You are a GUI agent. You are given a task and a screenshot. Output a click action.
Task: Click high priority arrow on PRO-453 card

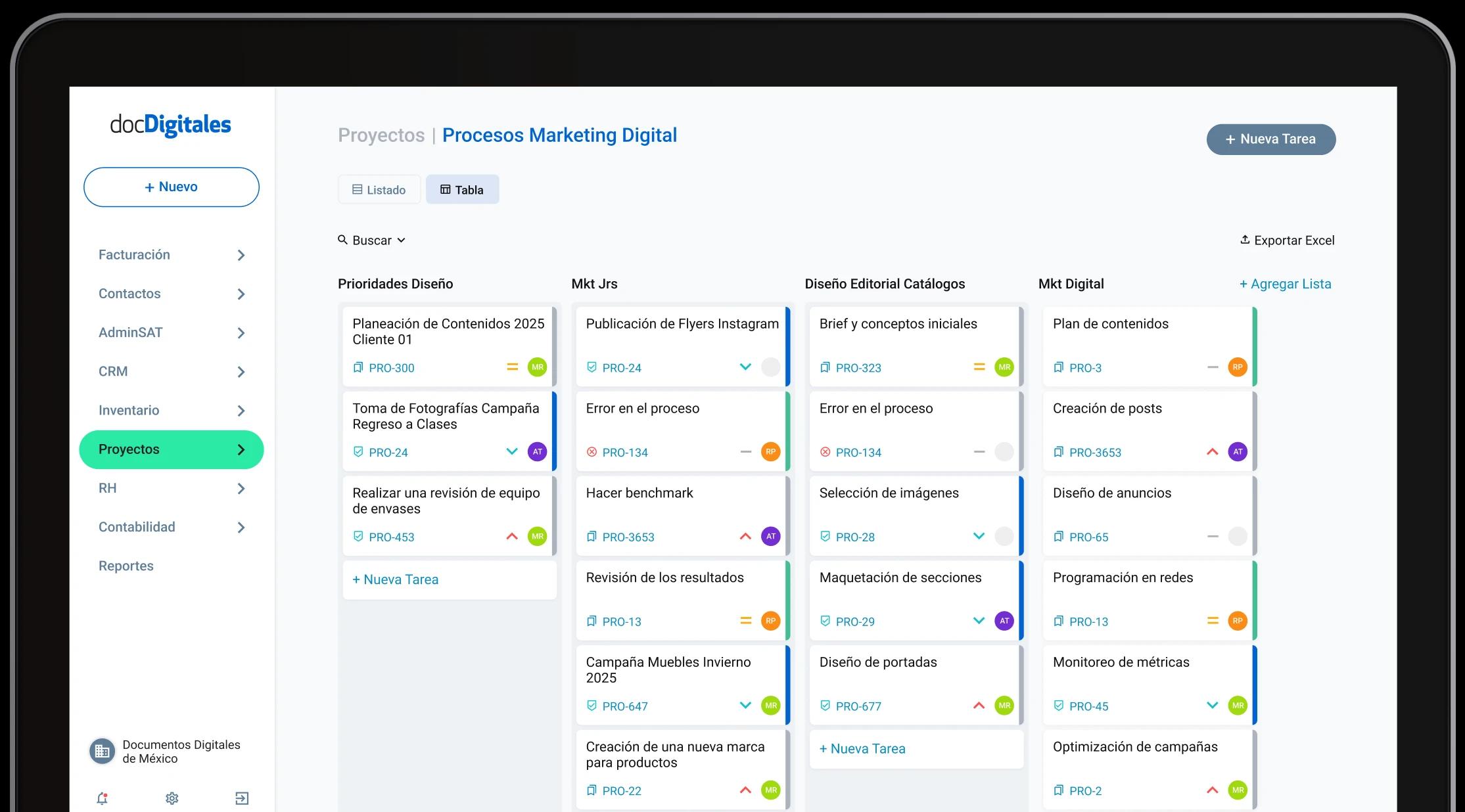coord(512,536)
